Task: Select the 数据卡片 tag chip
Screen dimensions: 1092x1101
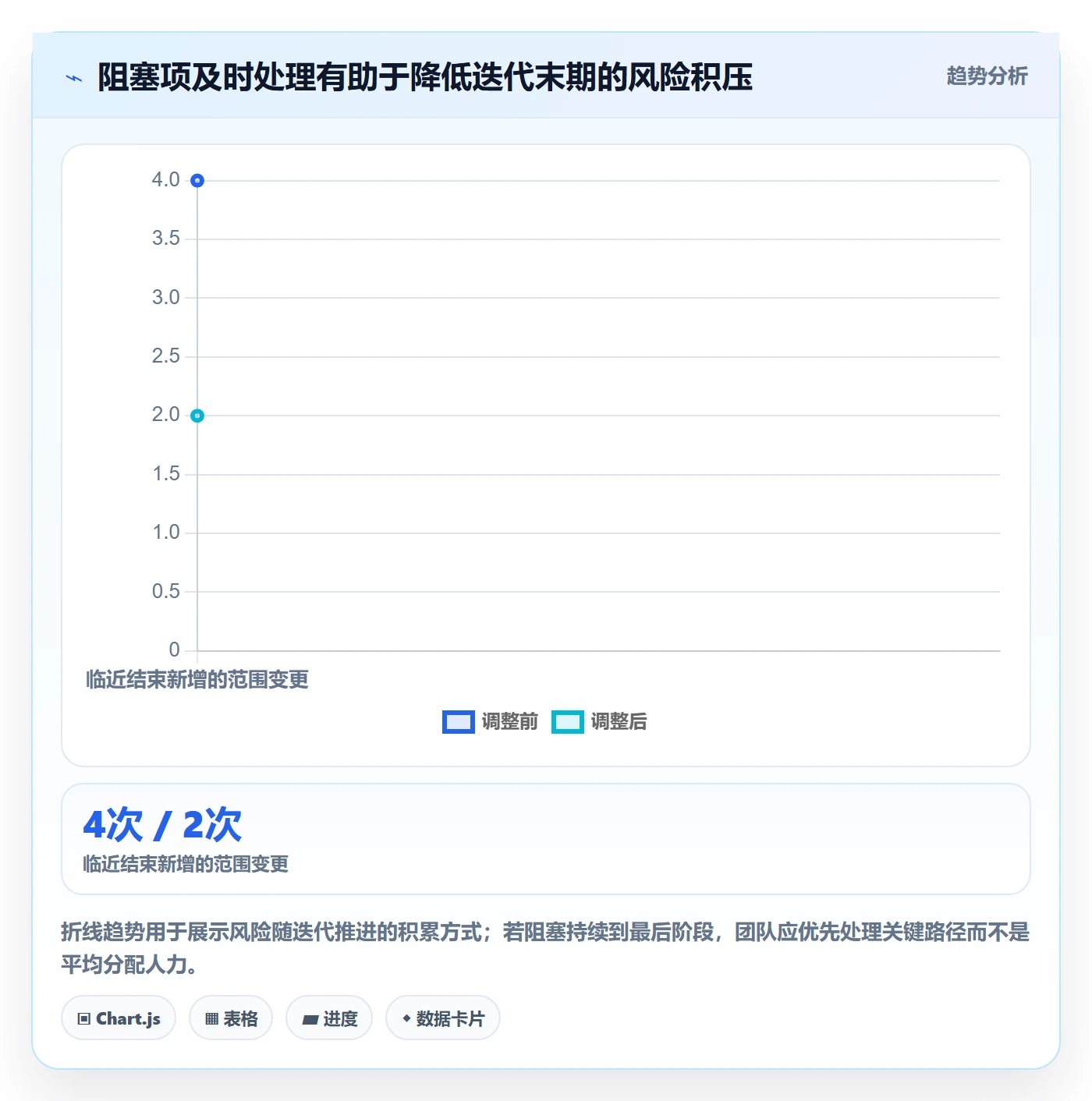Action: 443,1018
